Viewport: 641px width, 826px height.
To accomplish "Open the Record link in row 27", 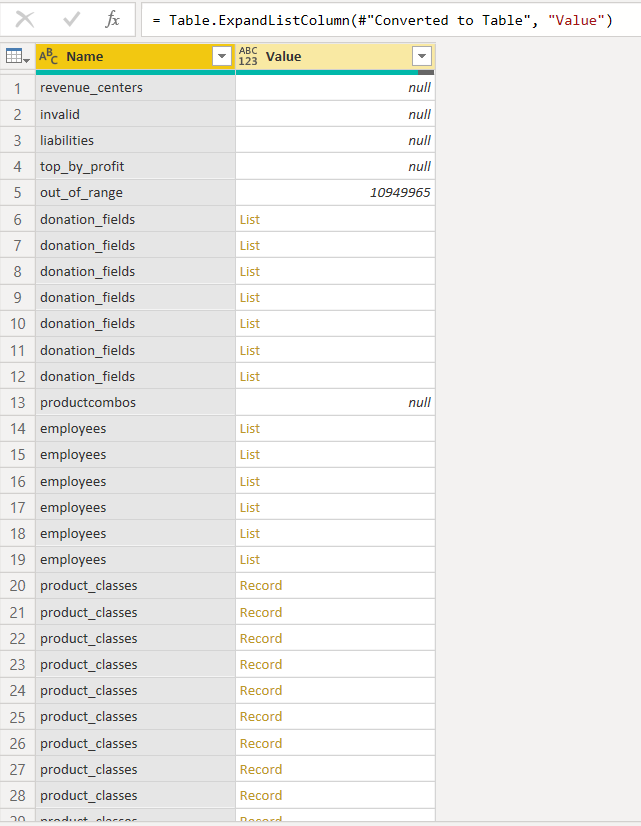I will 261,770.
